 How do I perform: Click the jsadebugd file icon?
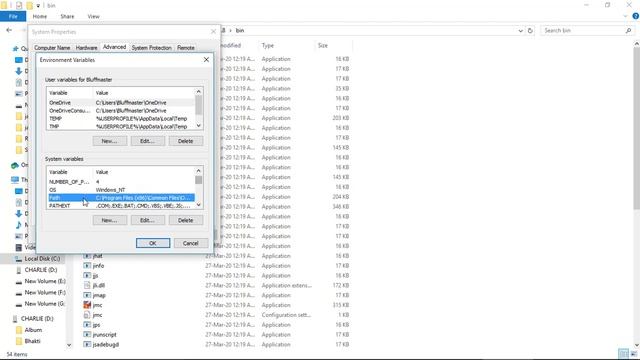click(x=87, y=344)
